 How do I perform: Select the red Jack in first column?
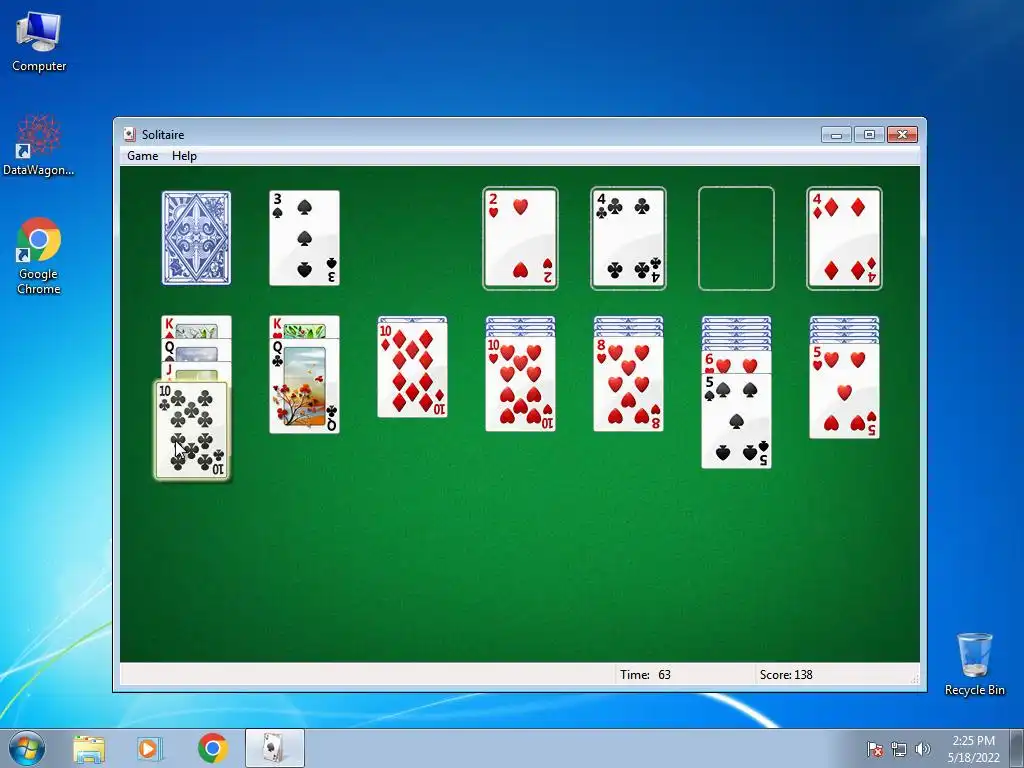(x=197, y=372)
